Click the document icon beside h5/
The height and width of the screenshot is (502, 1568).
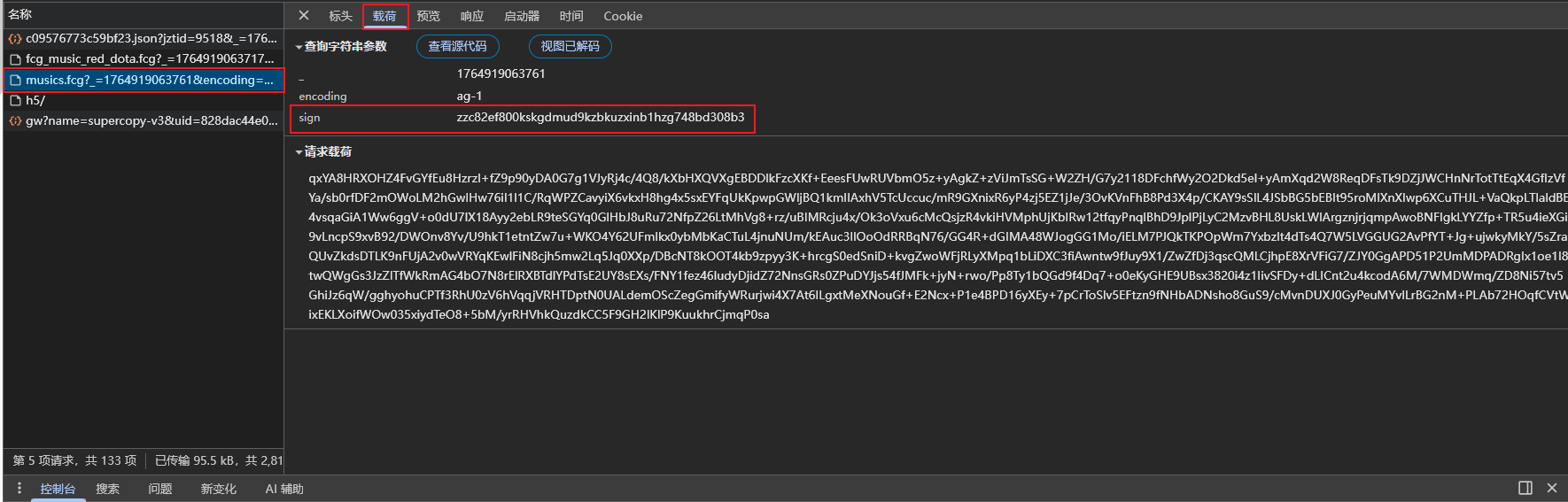[x=15, y=100]
